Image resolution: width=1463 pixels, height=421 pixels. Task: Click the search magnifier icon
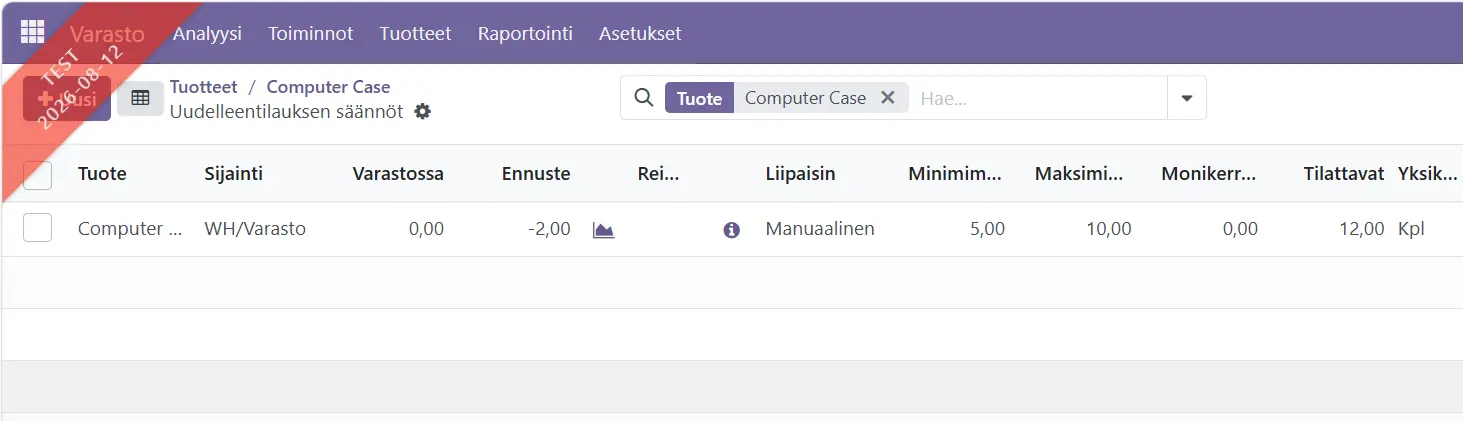(x=644, y=98)
